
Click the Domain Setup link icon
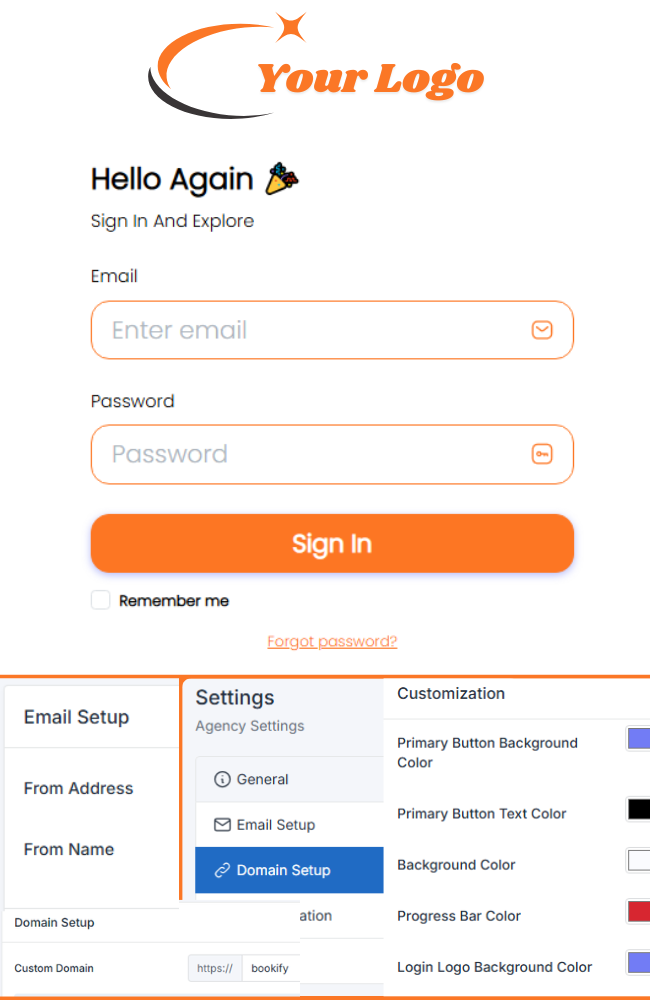coord(222,870)
